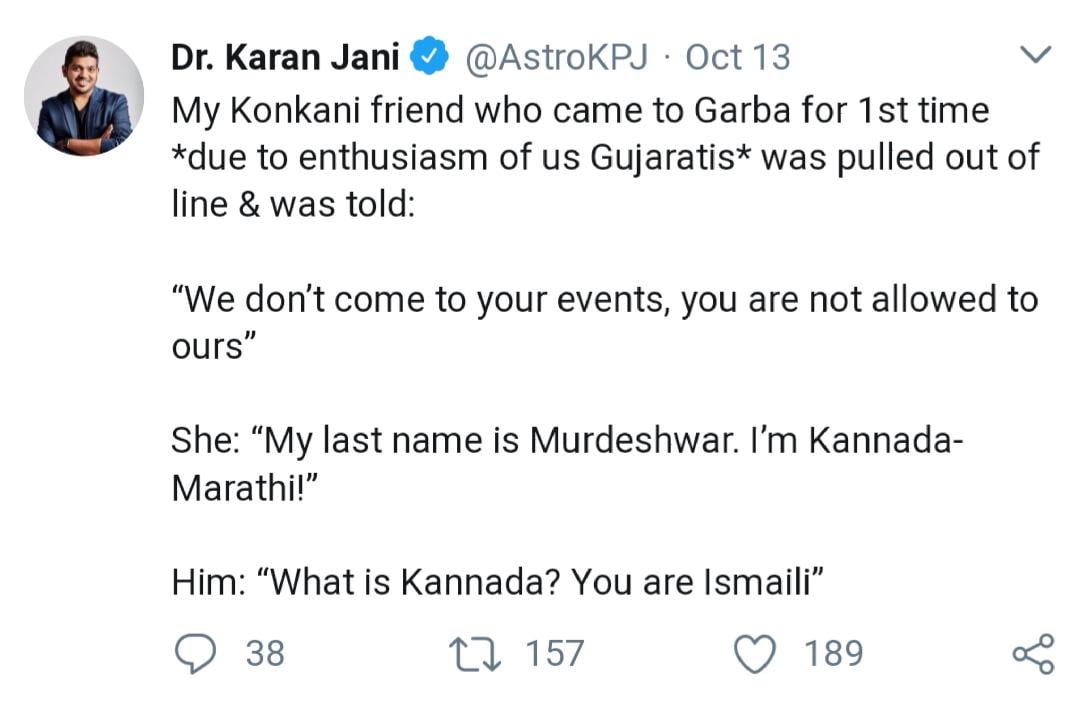Open the tweet options chevron menu

pos(1035,54)
